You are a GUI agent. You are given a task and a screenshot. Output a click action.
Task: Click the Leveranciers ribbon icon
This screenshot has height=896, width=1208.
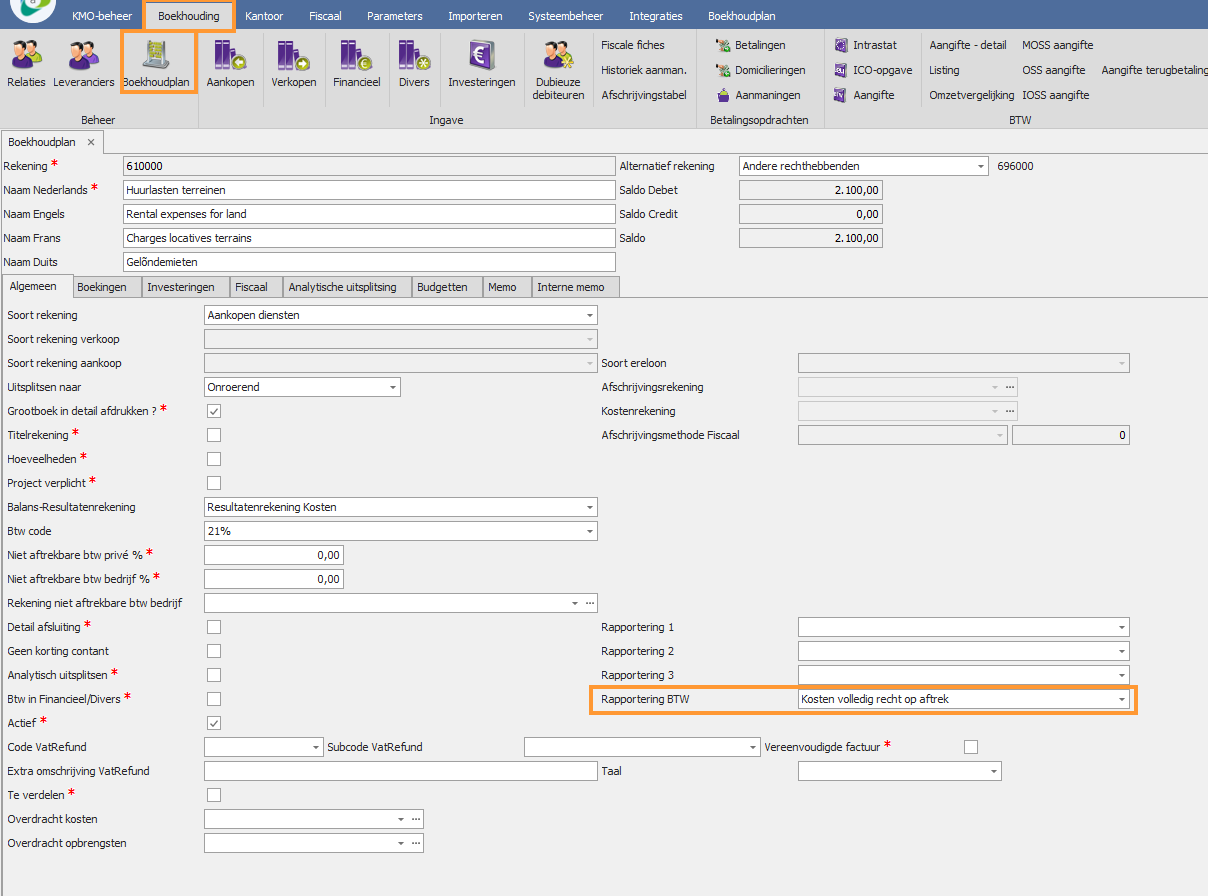84,63
